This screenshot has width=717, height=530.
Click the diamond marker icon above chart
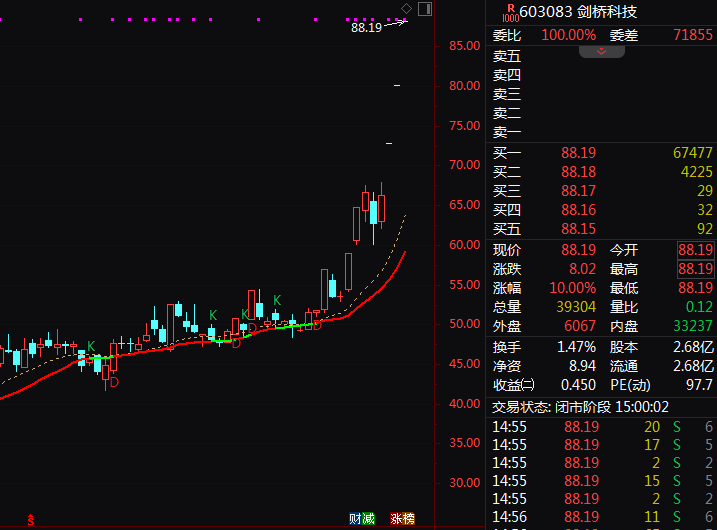[404, 10]
